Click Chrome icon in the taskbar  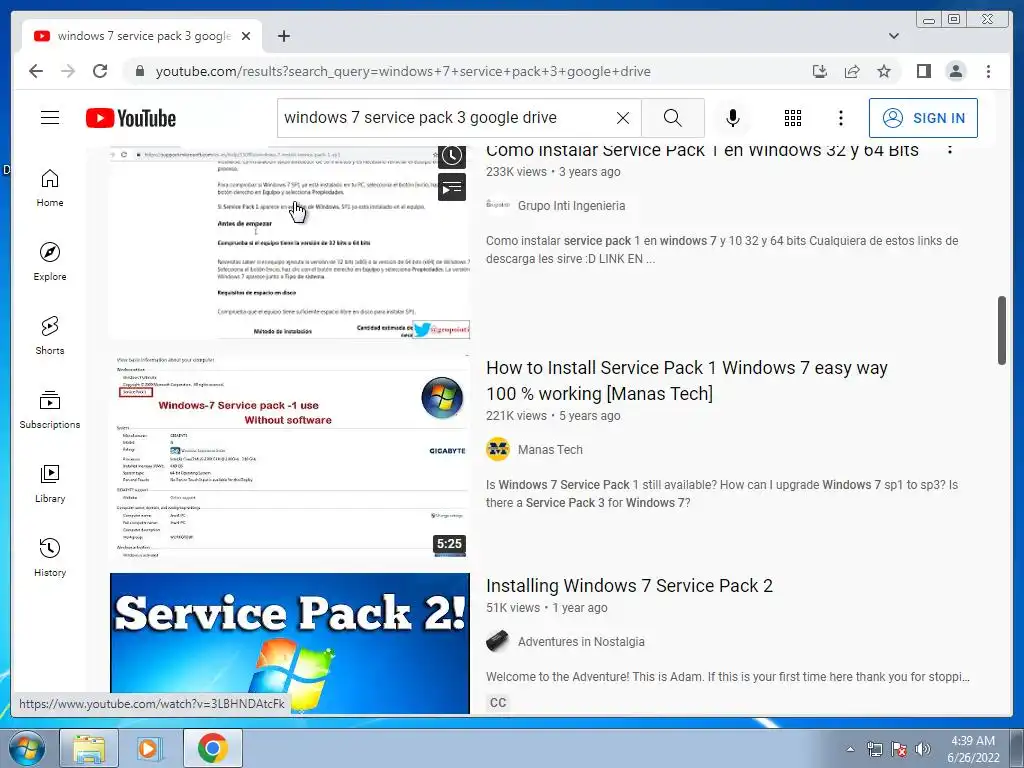pos(212,748)
